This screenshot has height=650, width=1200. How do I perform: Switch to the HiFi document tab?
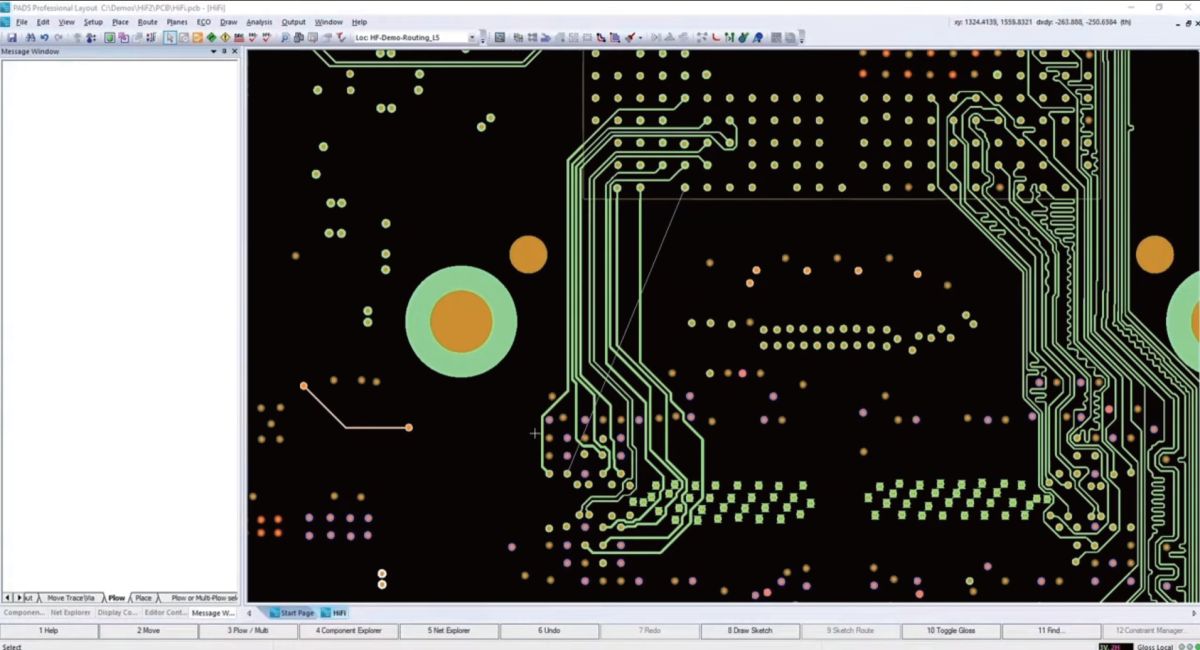[334, 613]
